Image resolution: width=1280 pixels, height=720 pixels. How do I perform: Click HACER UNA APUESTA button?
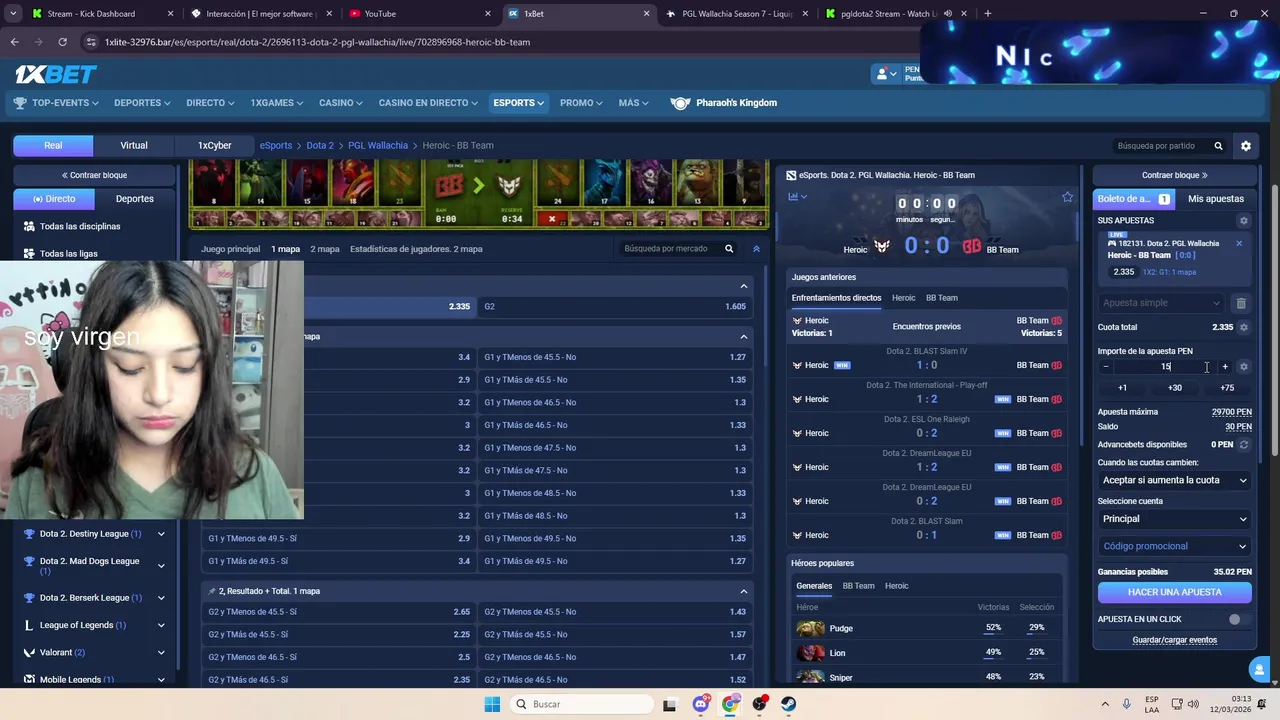click(x=1174, y=592)
